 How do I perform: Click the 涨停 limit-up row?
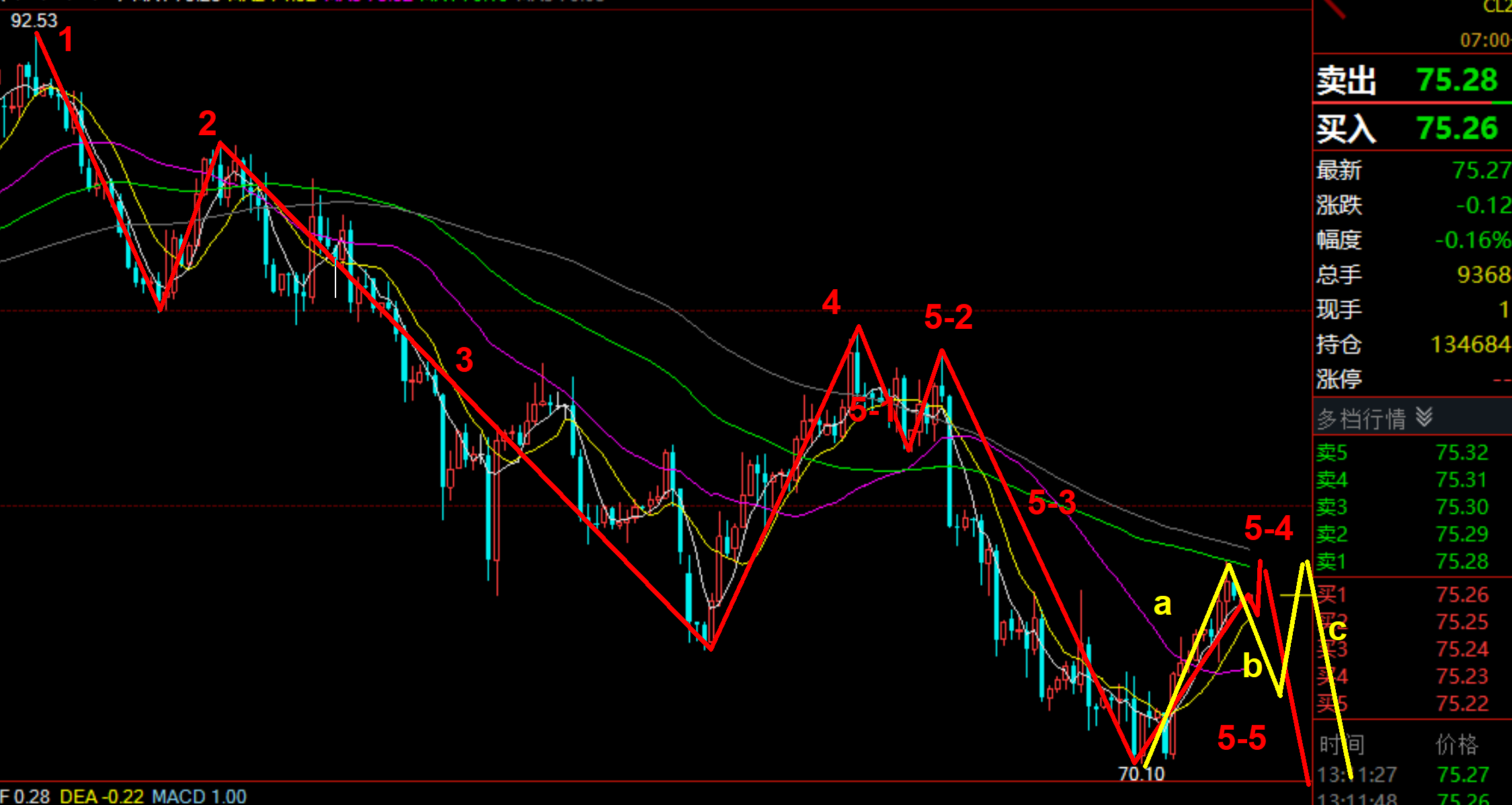tap(1412, 379)
